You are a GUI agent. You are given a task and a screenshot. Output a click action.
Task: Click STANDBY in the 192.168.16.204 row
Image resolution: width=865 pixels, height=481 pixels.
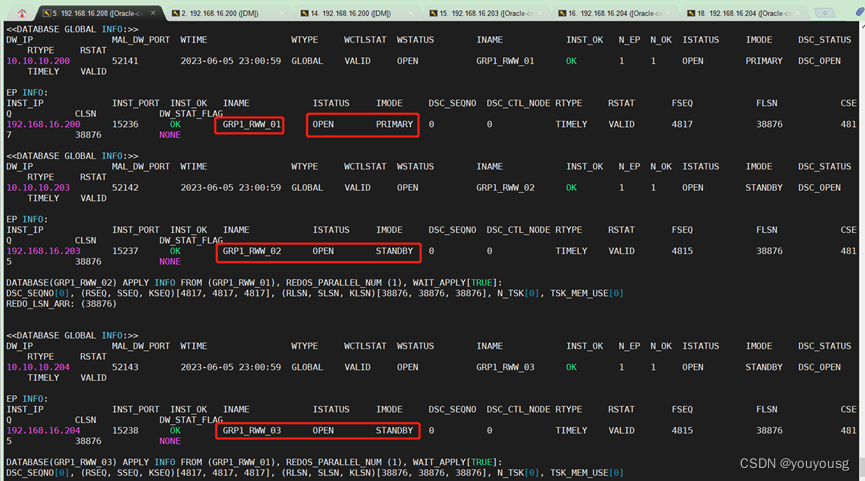pos(394,430)
